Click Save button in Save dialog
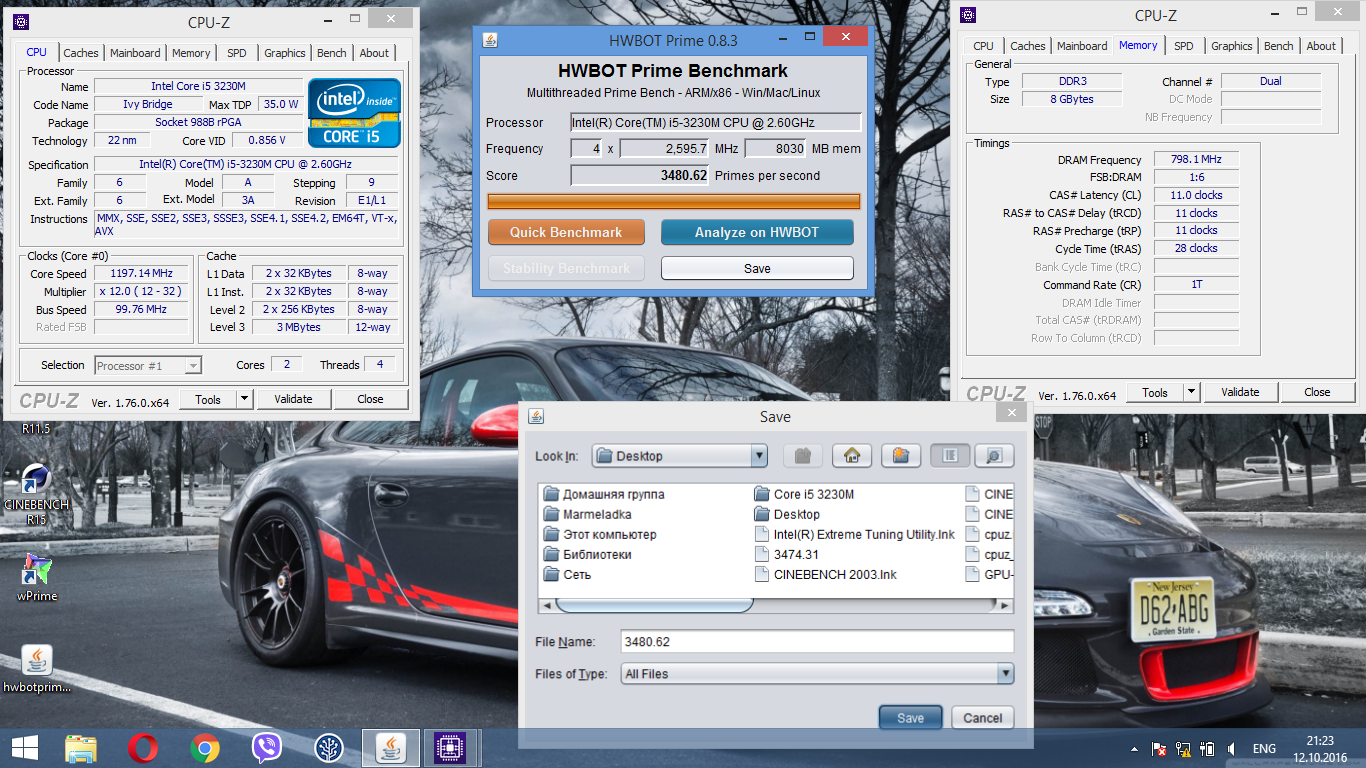Viewport: 1366px width, 768px height. click(x=910, y=718)
